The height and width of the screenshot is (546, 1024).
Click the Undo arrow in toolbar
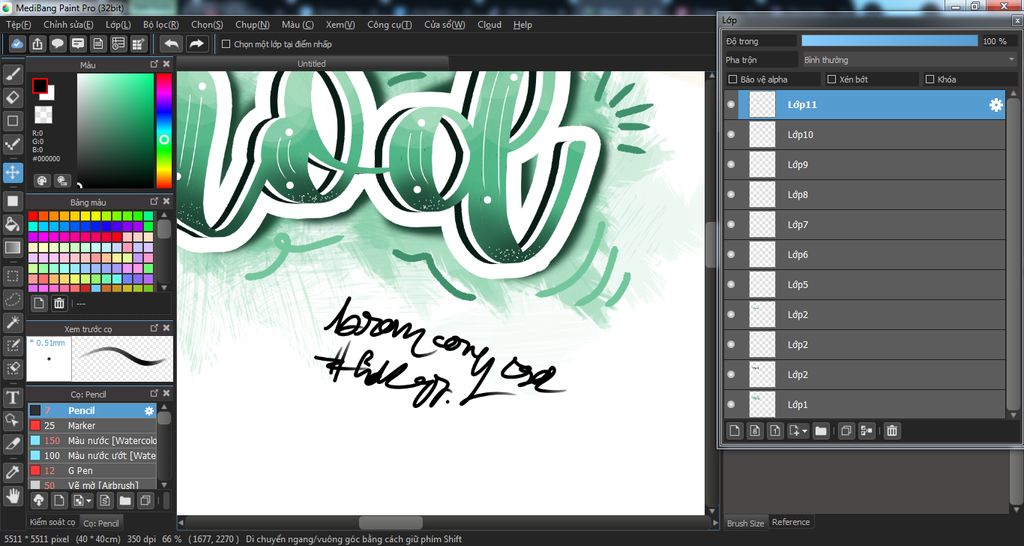pos(171,44)
